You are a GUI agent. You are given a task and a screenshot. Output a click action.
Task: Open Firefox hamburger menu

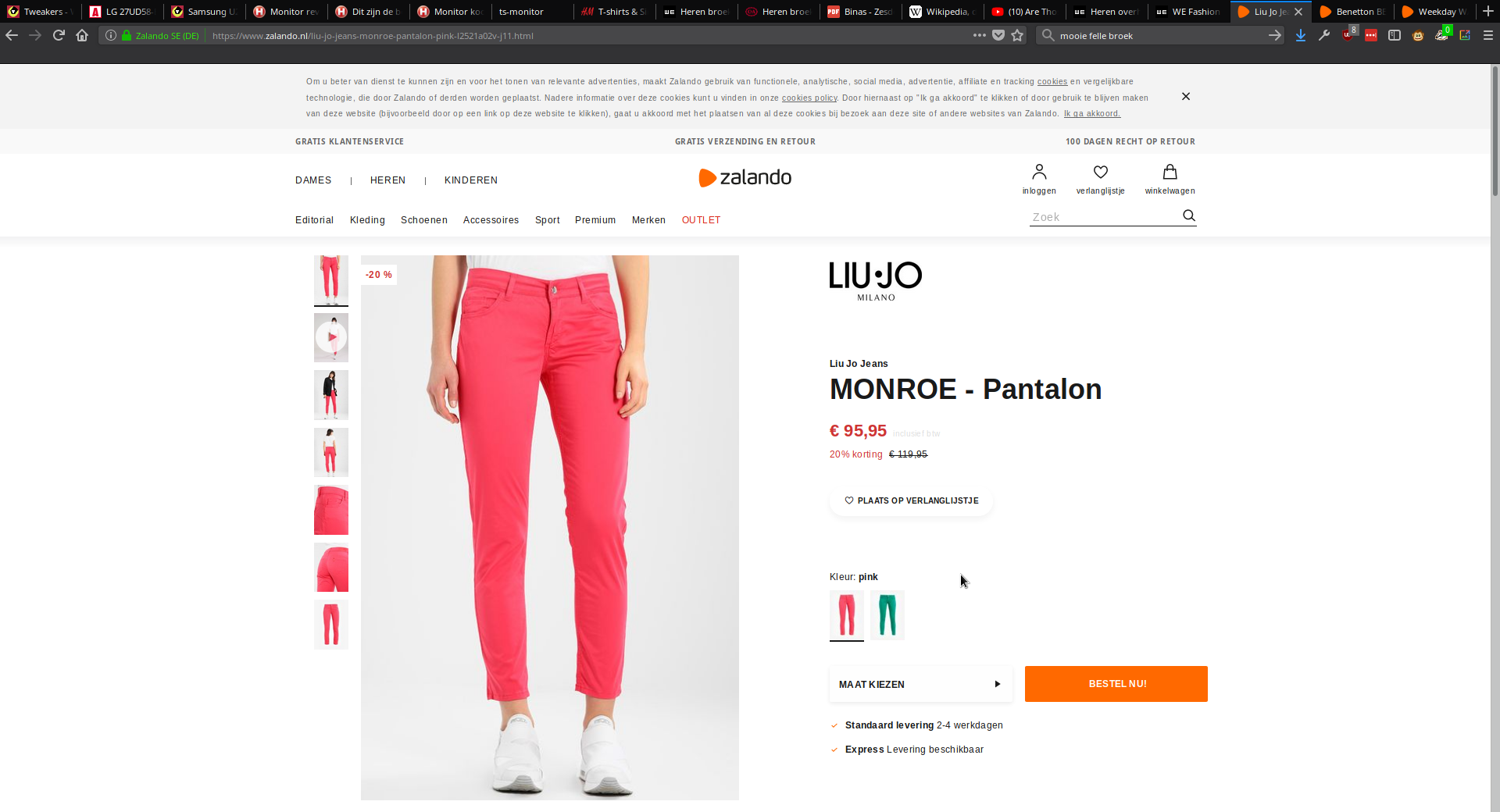[x=1487, y=35]
